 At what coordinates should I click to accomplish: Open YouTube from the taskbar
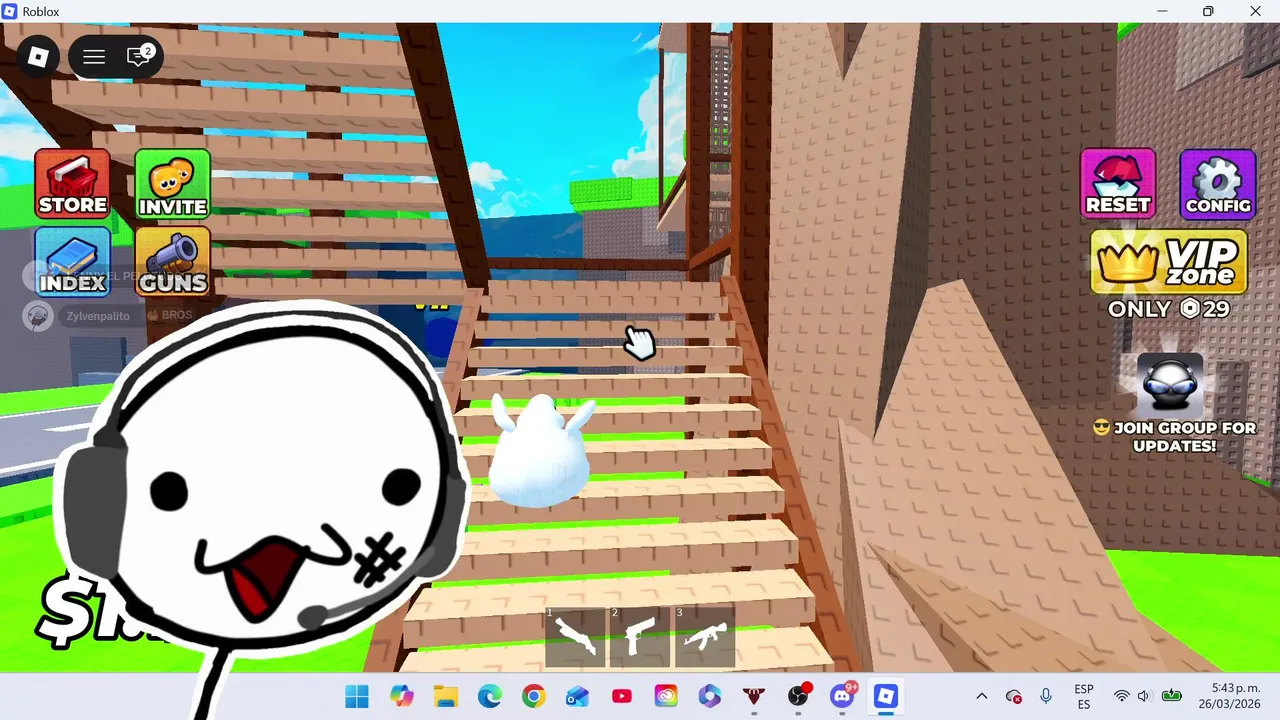point(621,696)
